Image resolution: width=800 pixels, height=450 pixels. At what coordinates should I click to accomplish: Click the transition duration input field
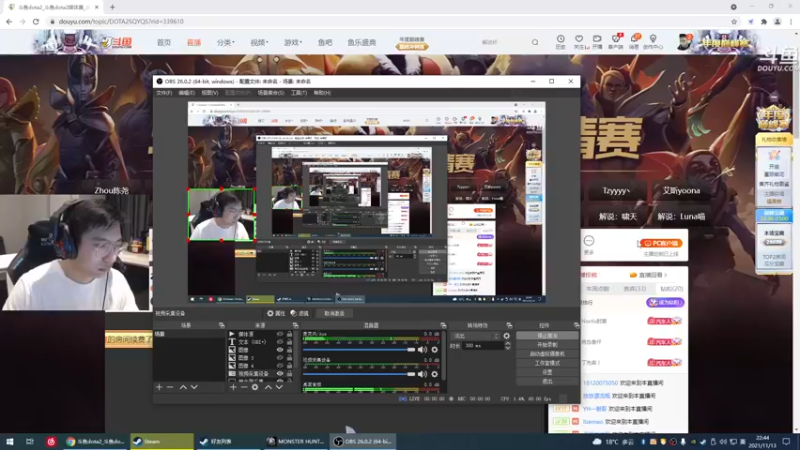[483, 345]
